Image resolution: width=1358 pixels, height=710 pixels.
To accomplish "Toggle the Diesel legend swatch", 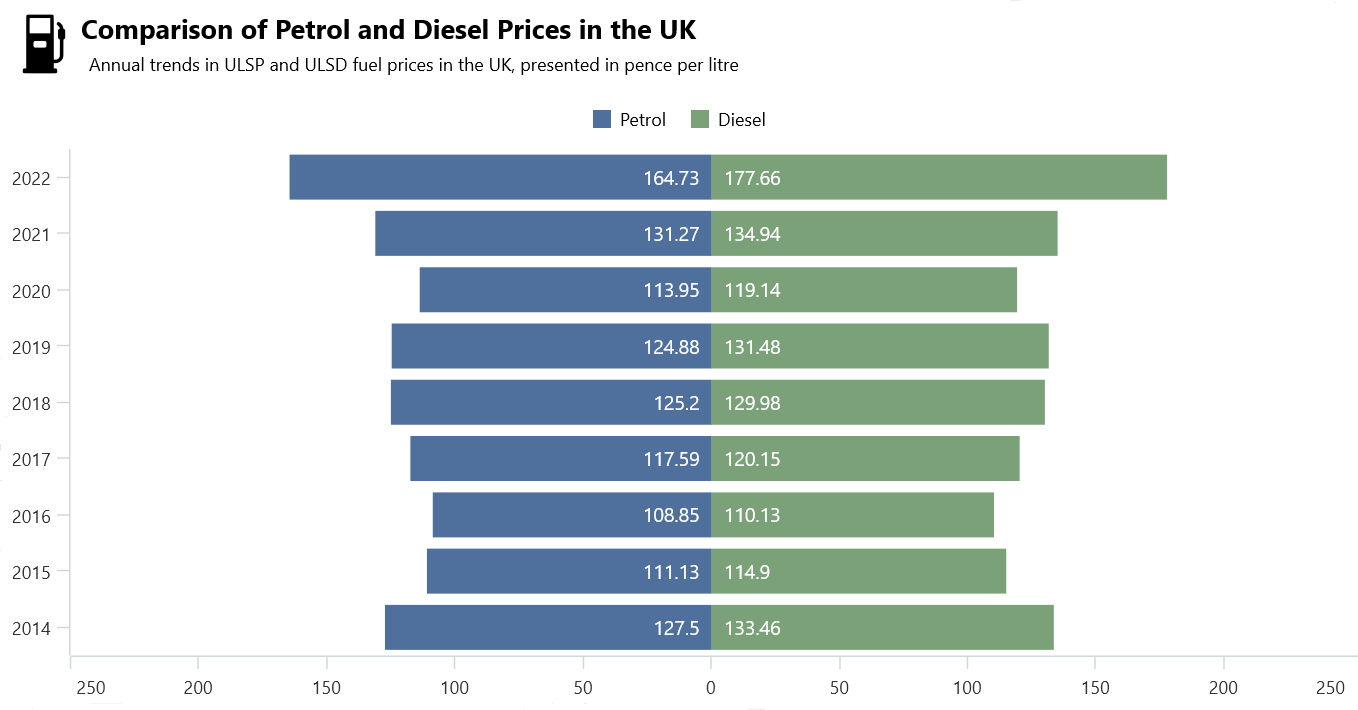I will pos(700,120).
